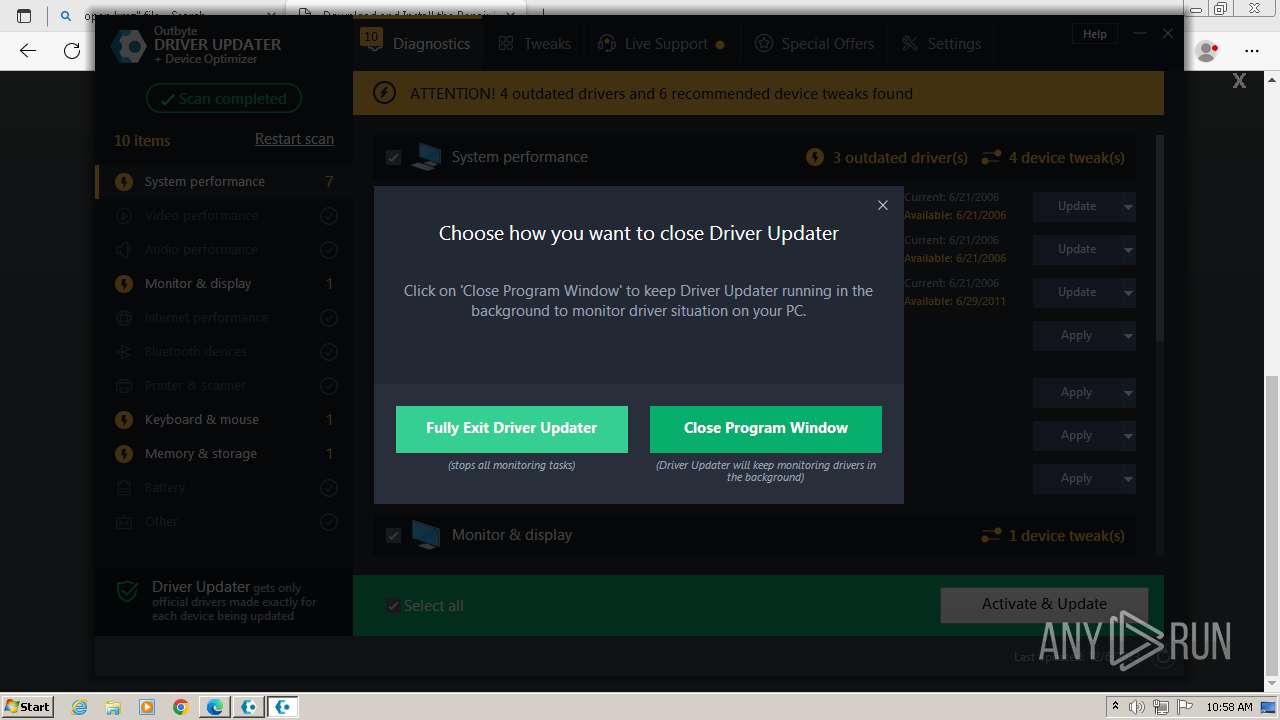Select System performance in sidebar

click(x=224, y=182)
